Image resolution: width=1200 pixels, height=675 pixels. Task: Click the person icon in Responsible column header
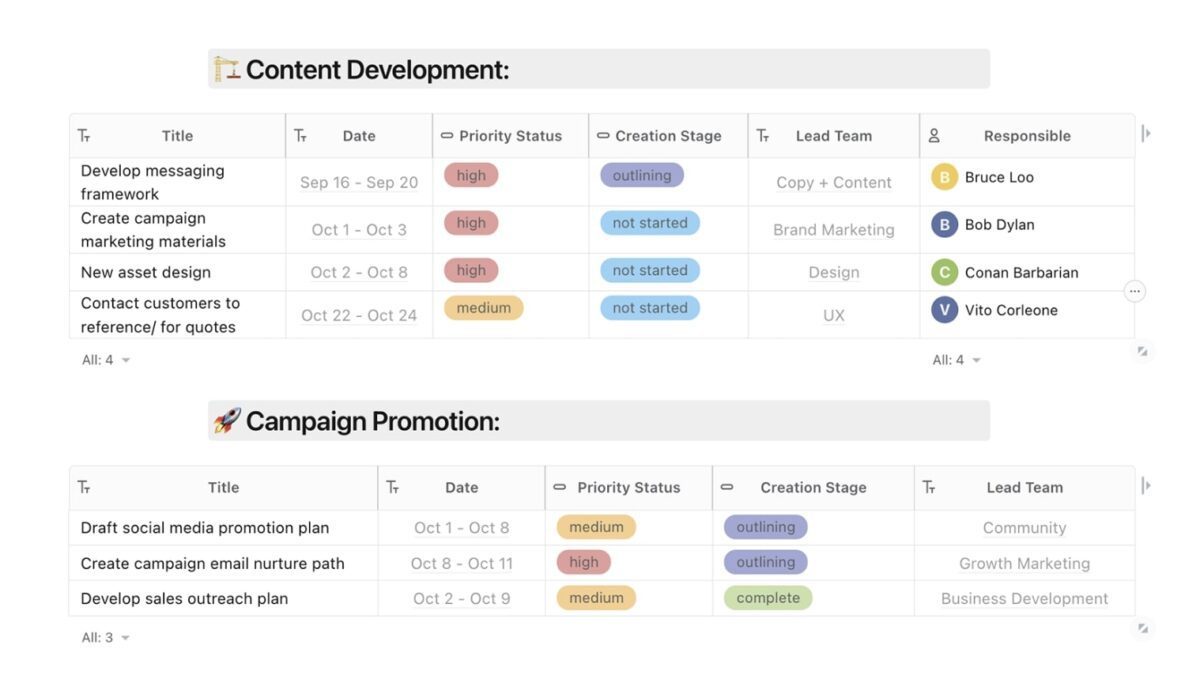coord(934,135)
